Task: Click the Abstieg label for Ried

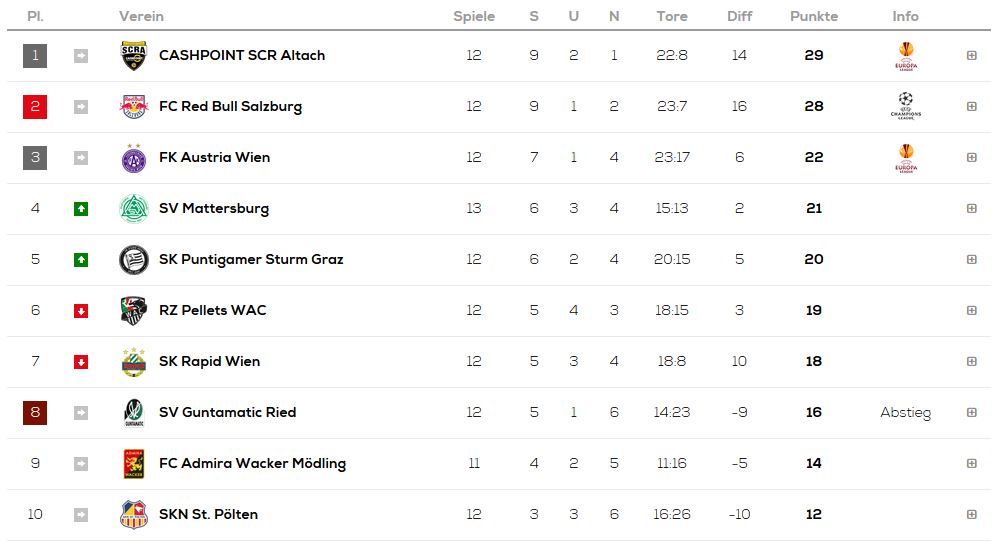Action: coord(906,413)
